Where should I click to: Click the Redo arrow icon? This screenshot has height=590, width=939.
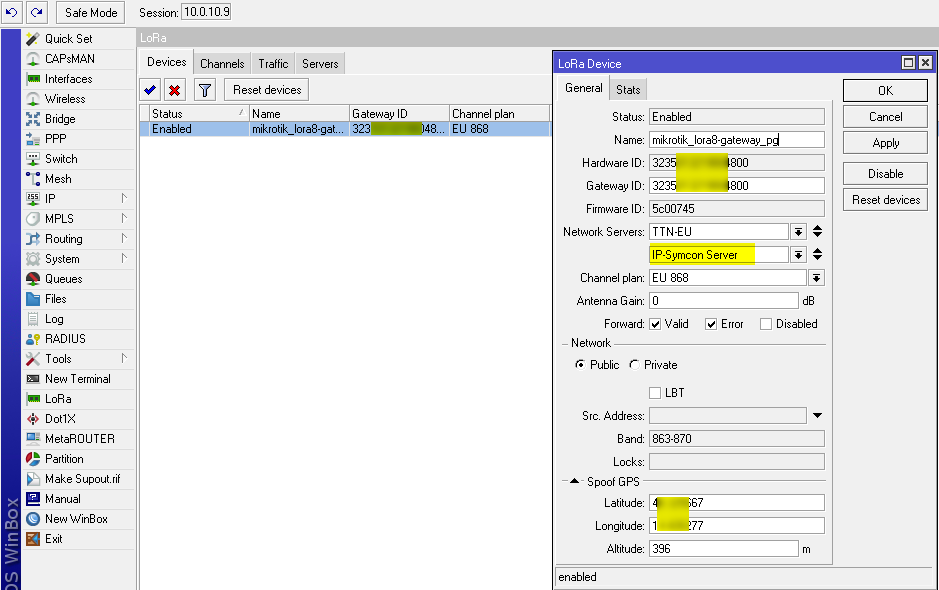point(37,12)
